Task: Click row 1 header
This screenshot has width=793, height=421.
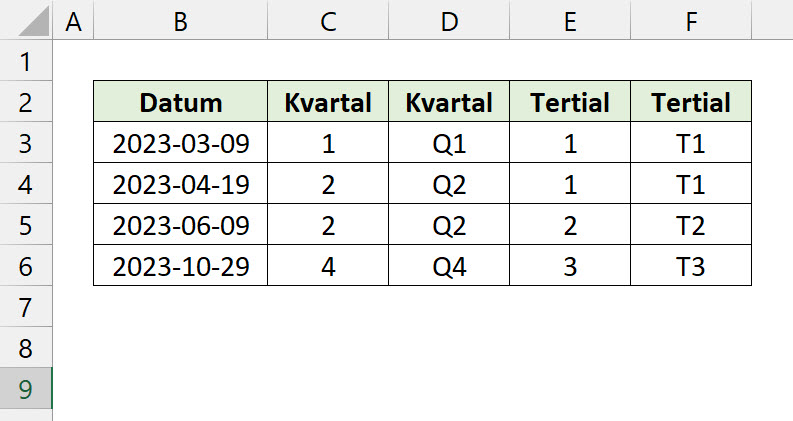Action: pos(26,62)
